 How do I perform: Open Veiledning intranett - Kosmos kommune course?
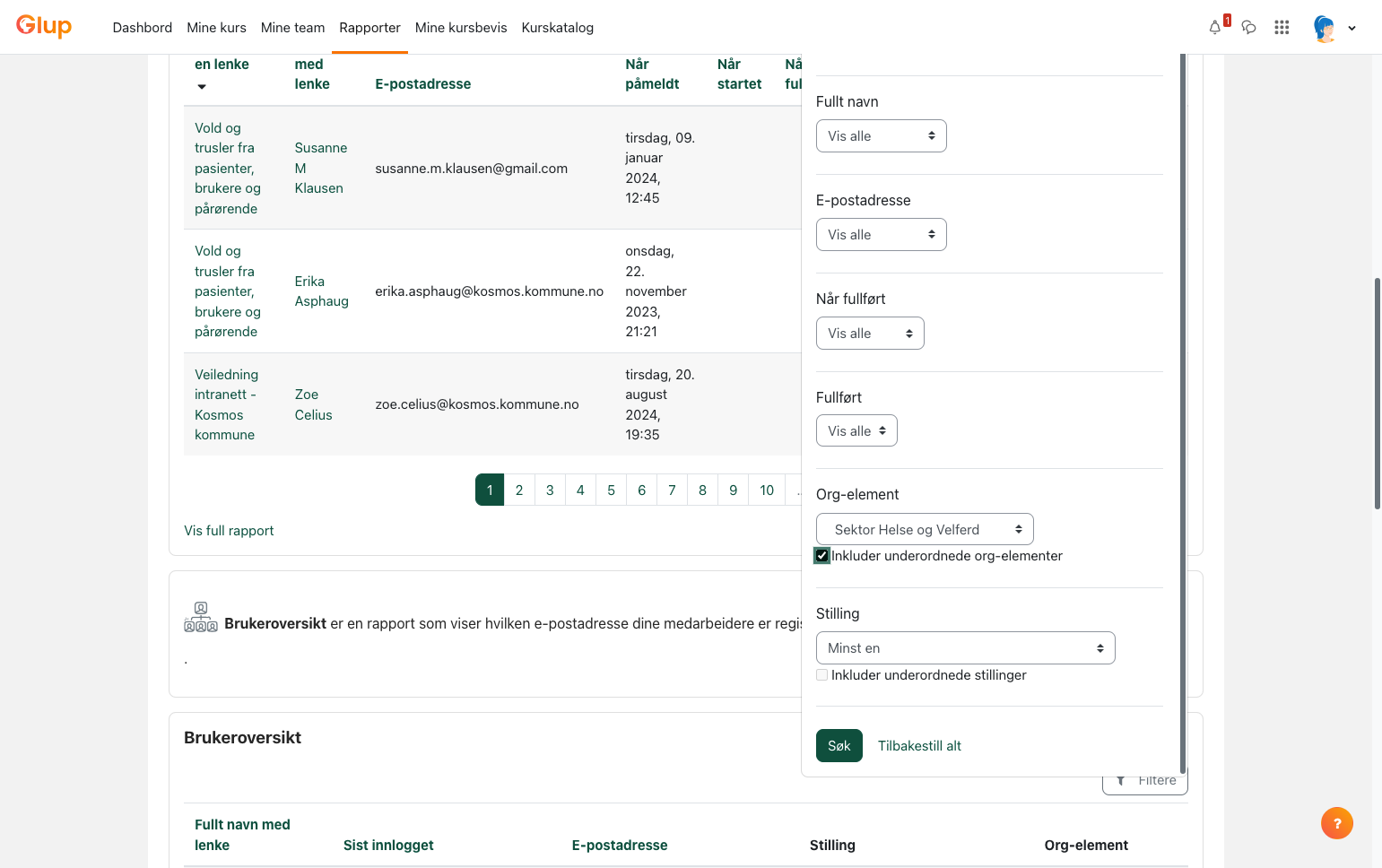tap(226, 404)
